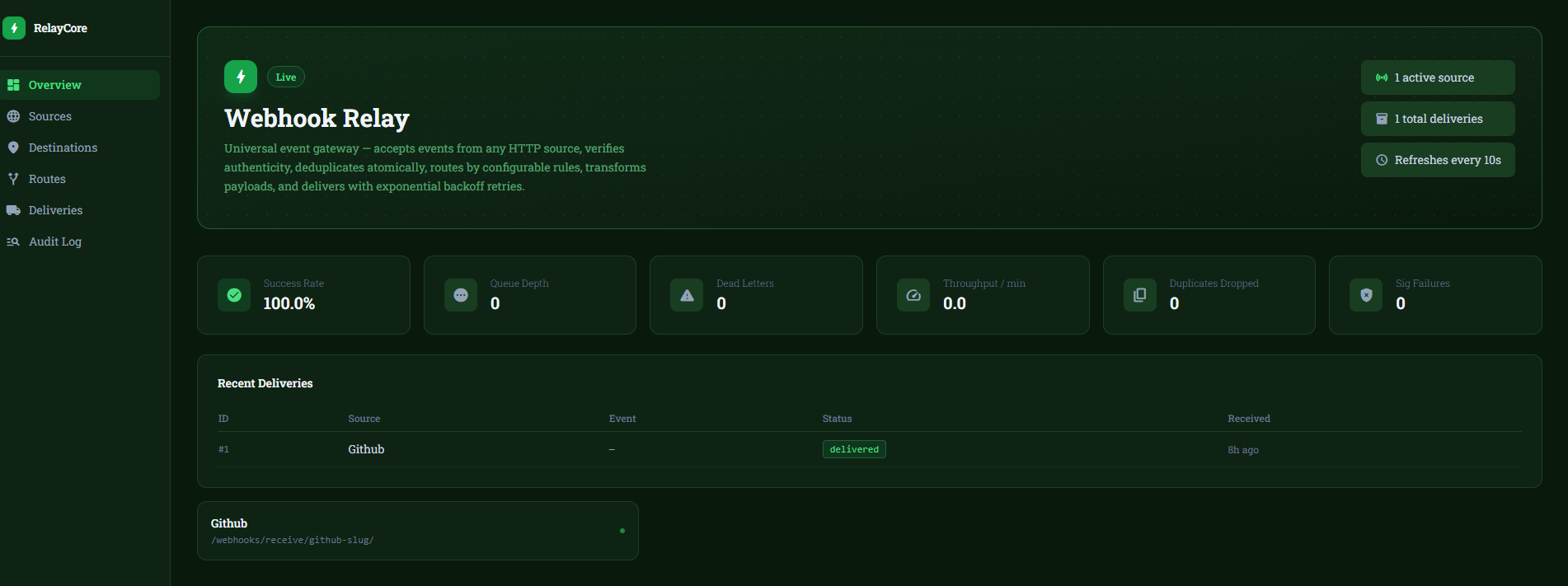Click the Deliveries truck icon
The image size is (1568, 586).
13,210
